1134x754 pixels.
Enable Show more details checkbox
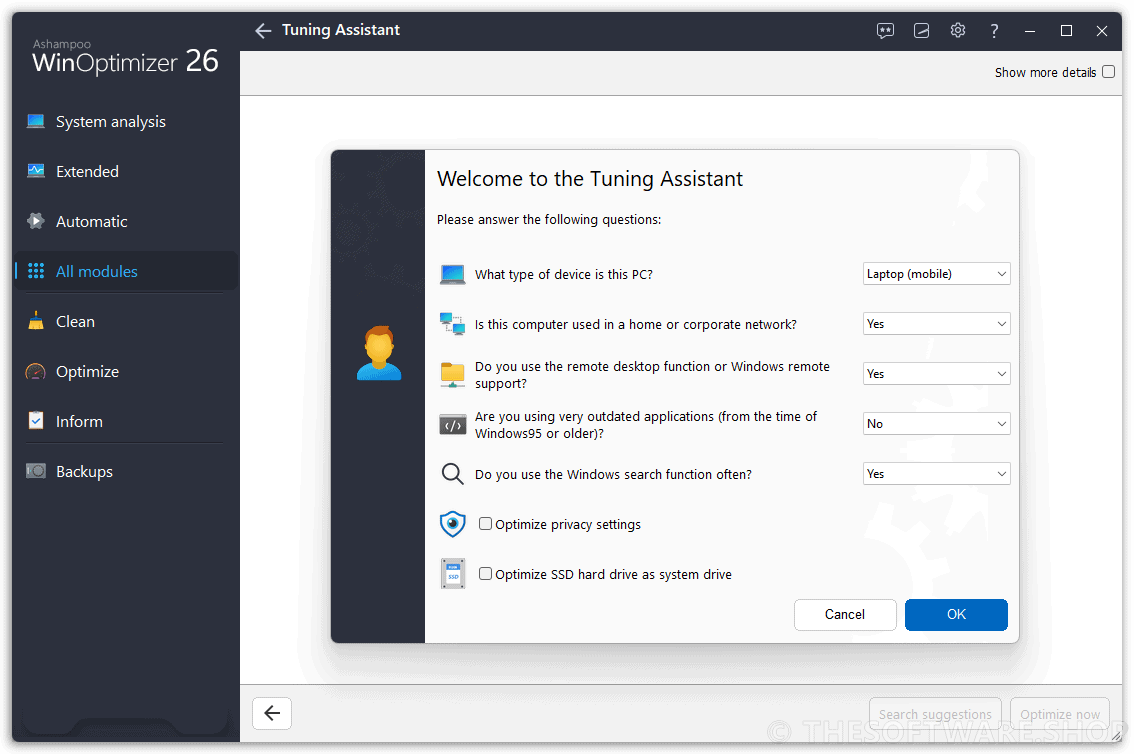(1108, 72)
